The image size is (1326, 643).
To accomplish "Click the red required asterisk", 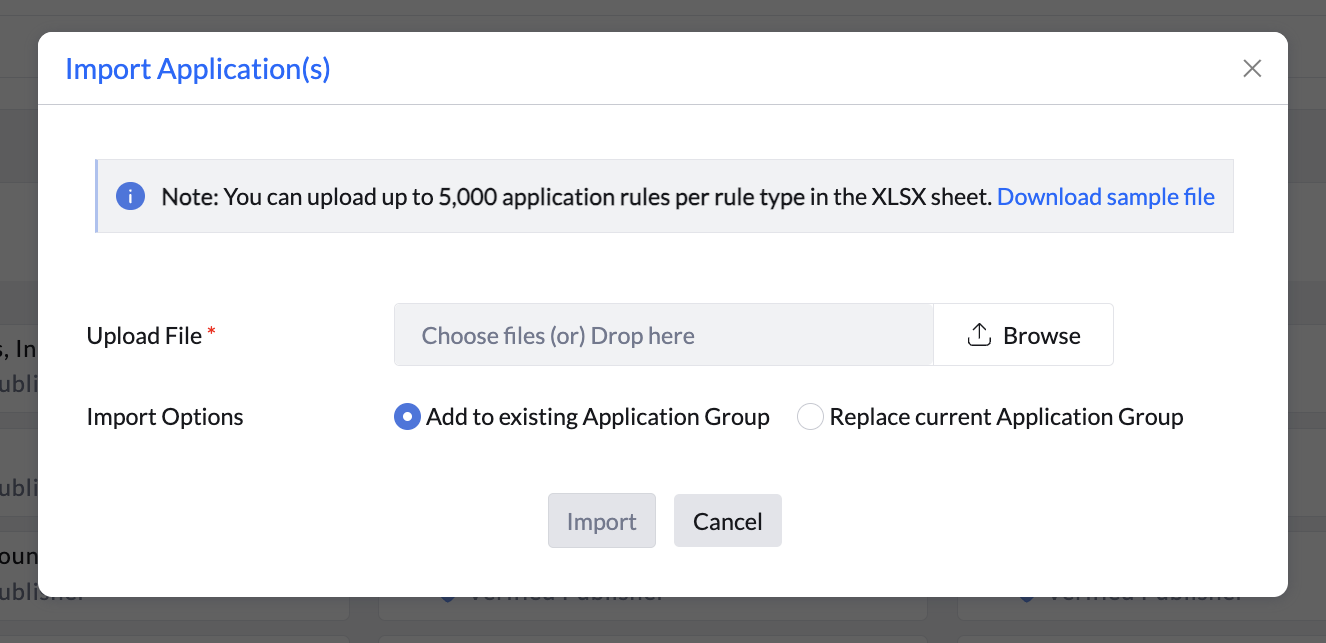I will click(211, 334).
